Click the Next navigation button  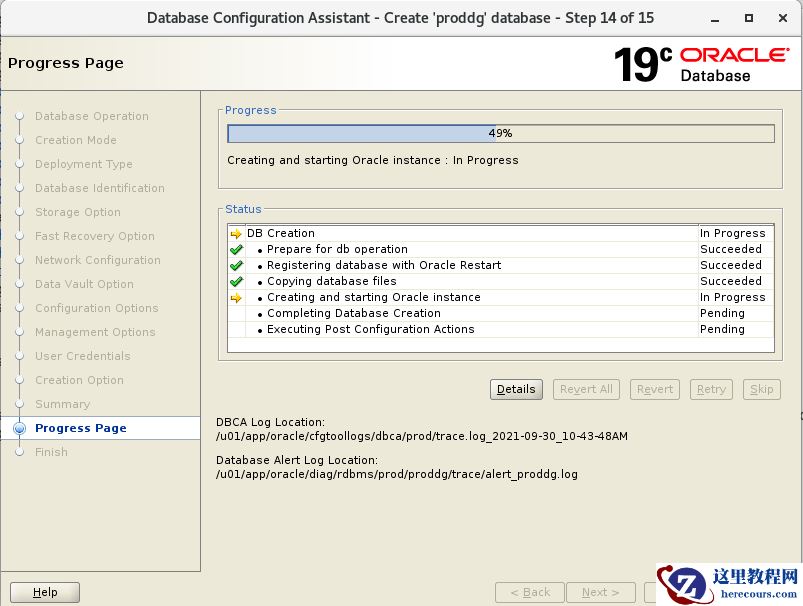[x=601, y=592]
